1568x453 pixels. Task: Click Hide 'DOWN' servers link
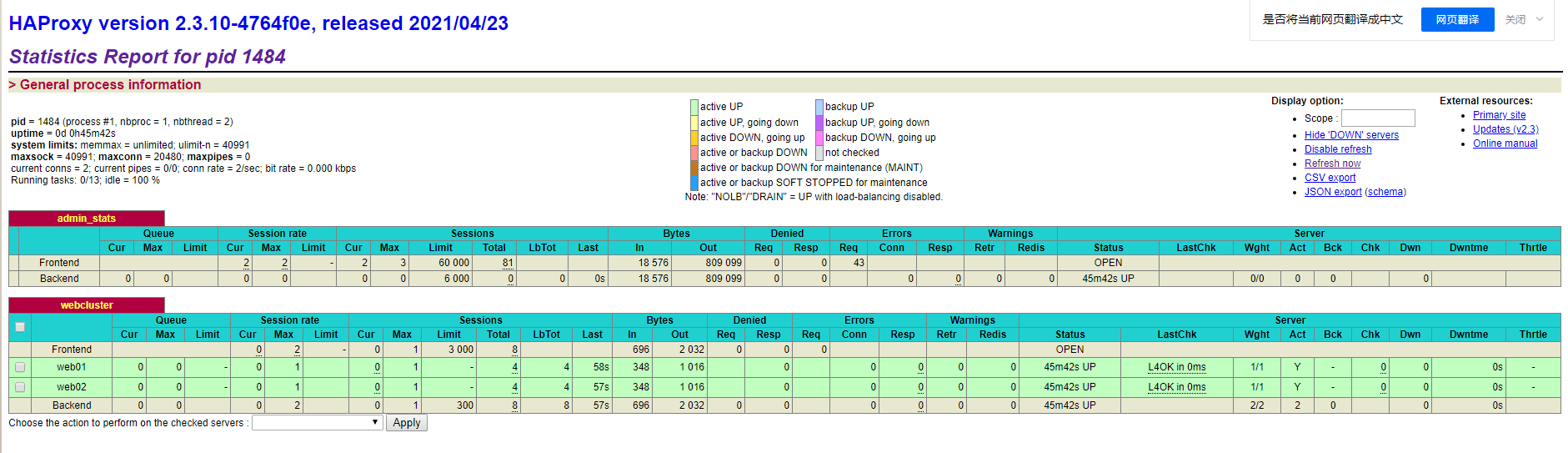(x=1351, y=135)
